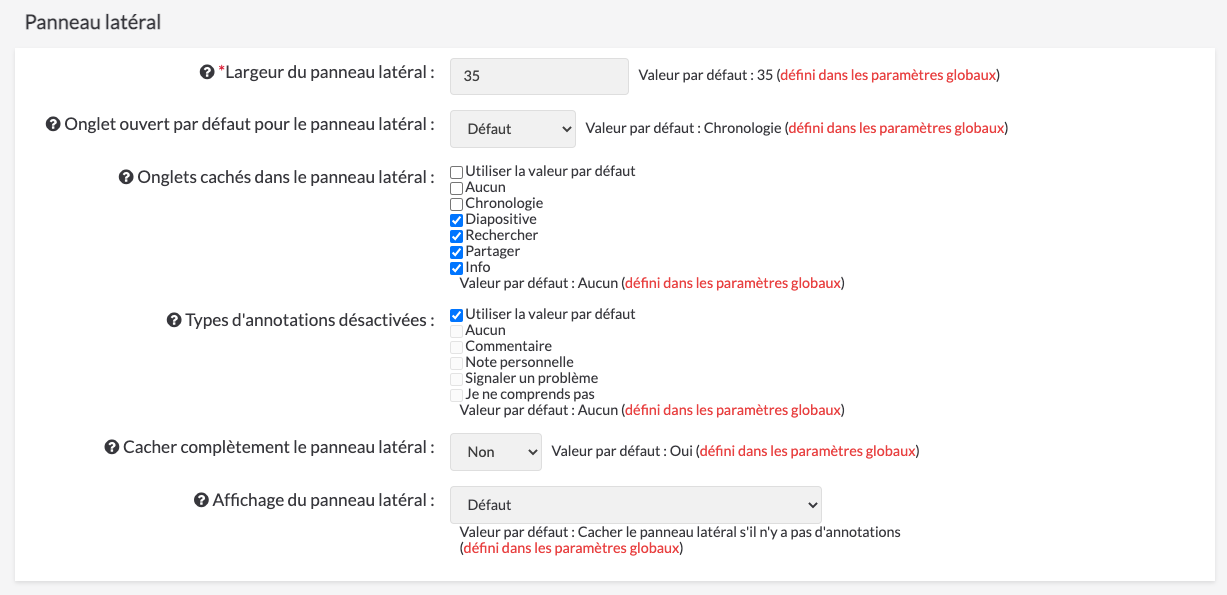Viewport: 1227px width, 595px height.
Task: Click help icon for Cacher complètement le panneau
Action: coord(112,448)
